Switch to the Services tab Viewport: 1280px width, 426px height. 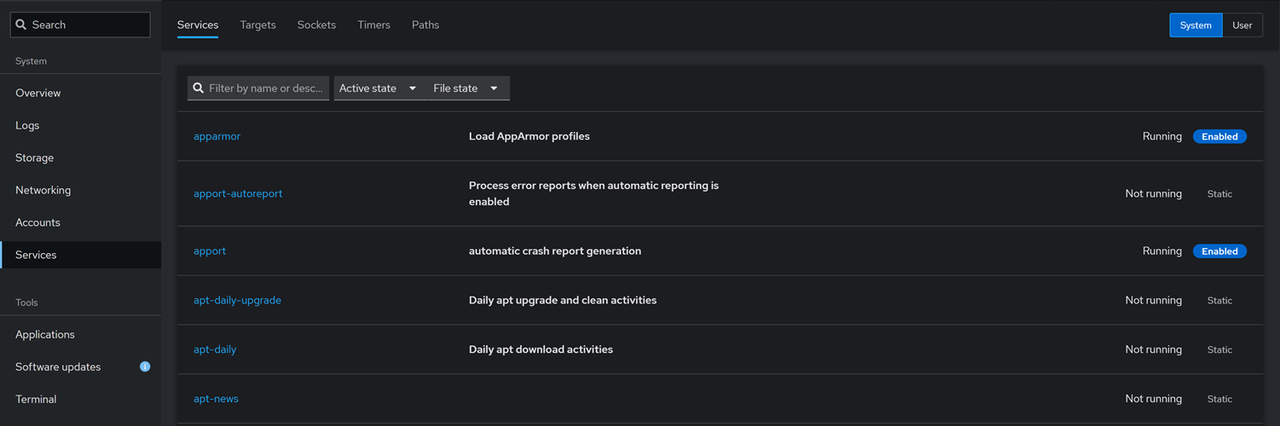pyautogui.click(x=198, y=25)
